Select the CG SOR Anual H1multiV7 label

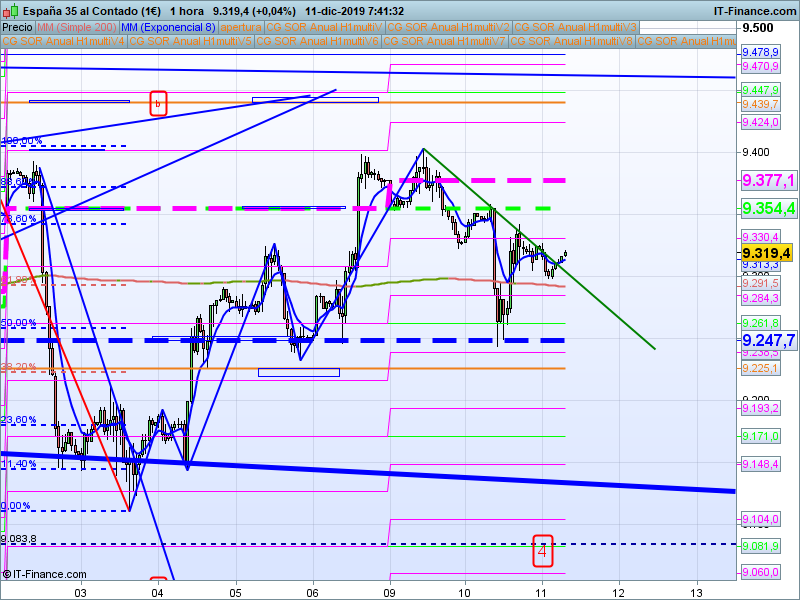pos(444,41)
